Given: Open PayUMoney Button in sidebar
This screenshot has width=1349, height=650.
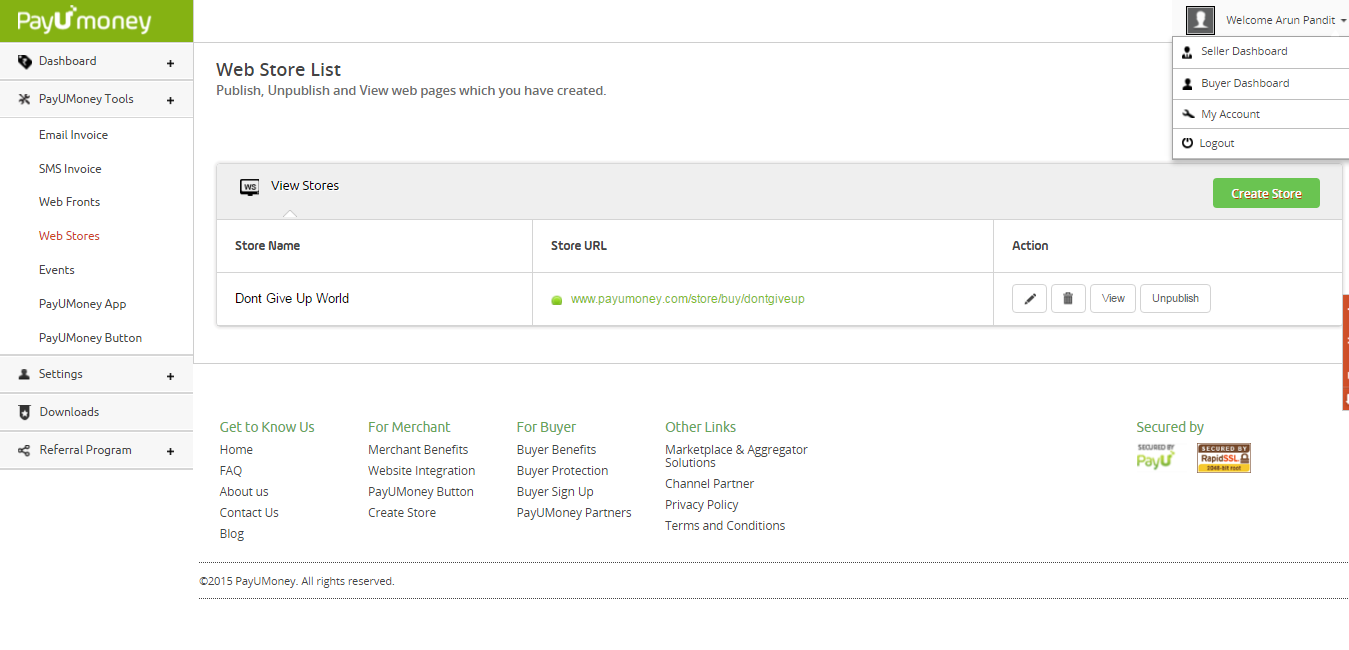Looking at the screenshot, I should pos(90,338).
